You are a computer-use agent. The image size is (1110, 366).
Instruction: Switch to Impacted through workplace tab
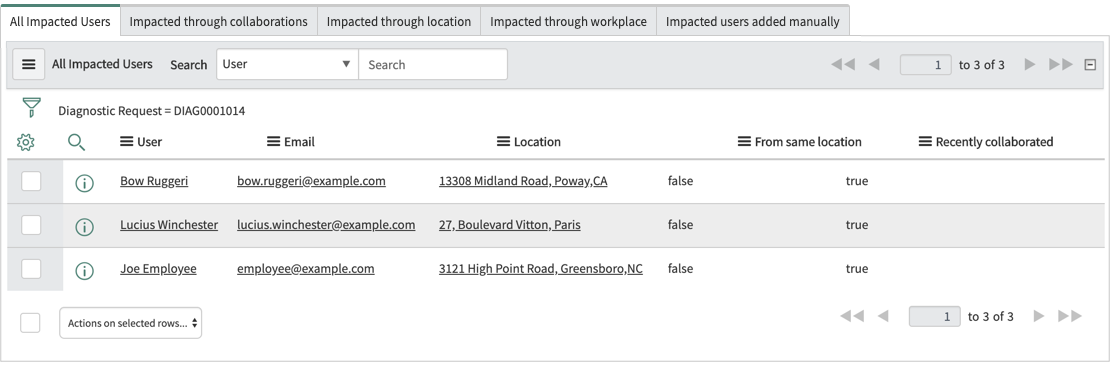pyautogui.click(x=568, y=21)
